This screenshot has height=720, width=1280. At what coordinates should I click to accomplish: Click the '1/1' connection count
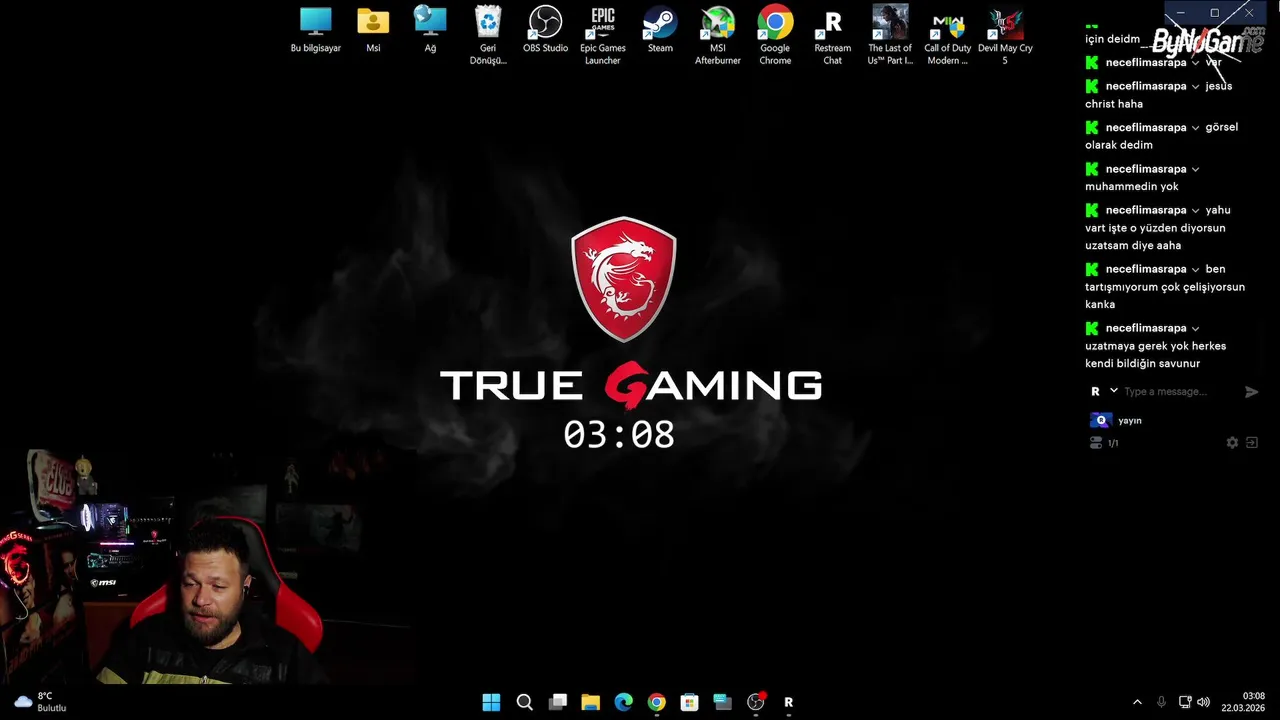(x=1113, y=443)
